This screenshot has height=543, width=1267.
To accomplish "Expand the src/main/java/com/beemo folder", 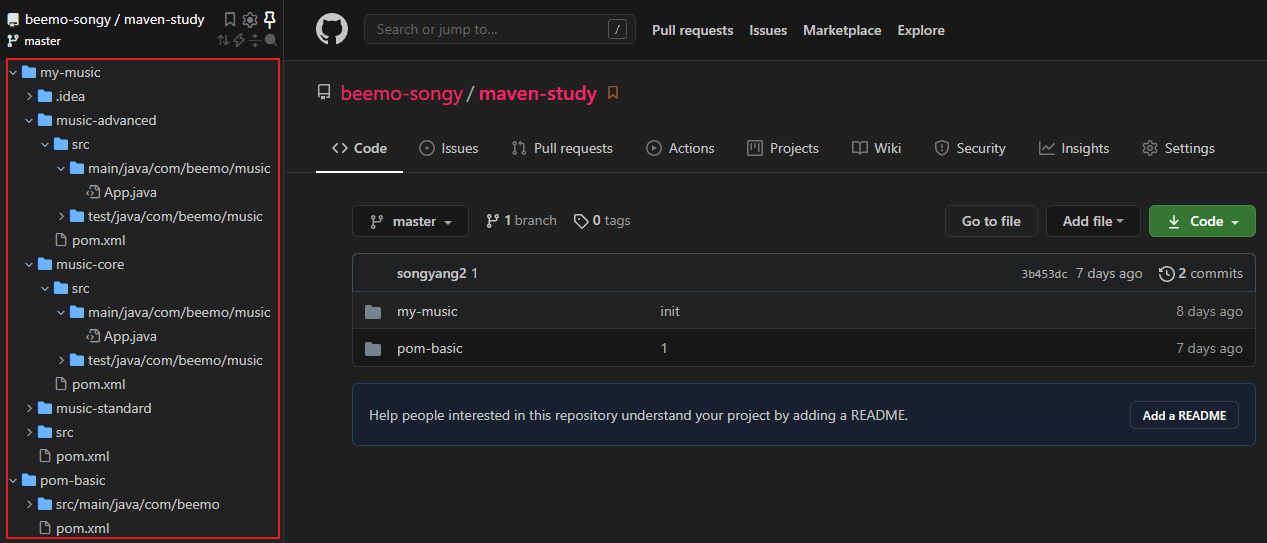I will pyautogui.click(x=29, y=504).
